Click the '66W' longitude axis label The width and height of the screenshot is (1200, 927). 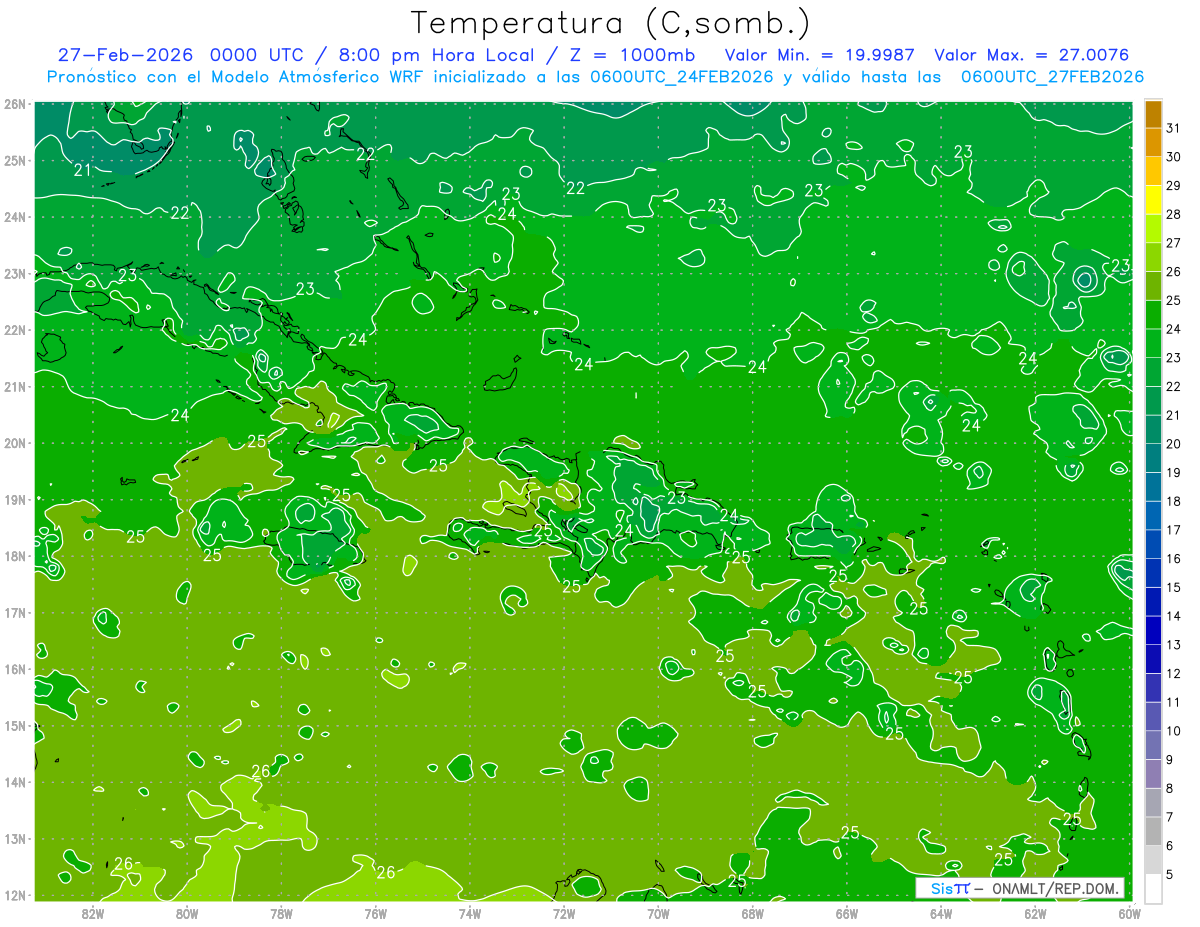(847, 912)
